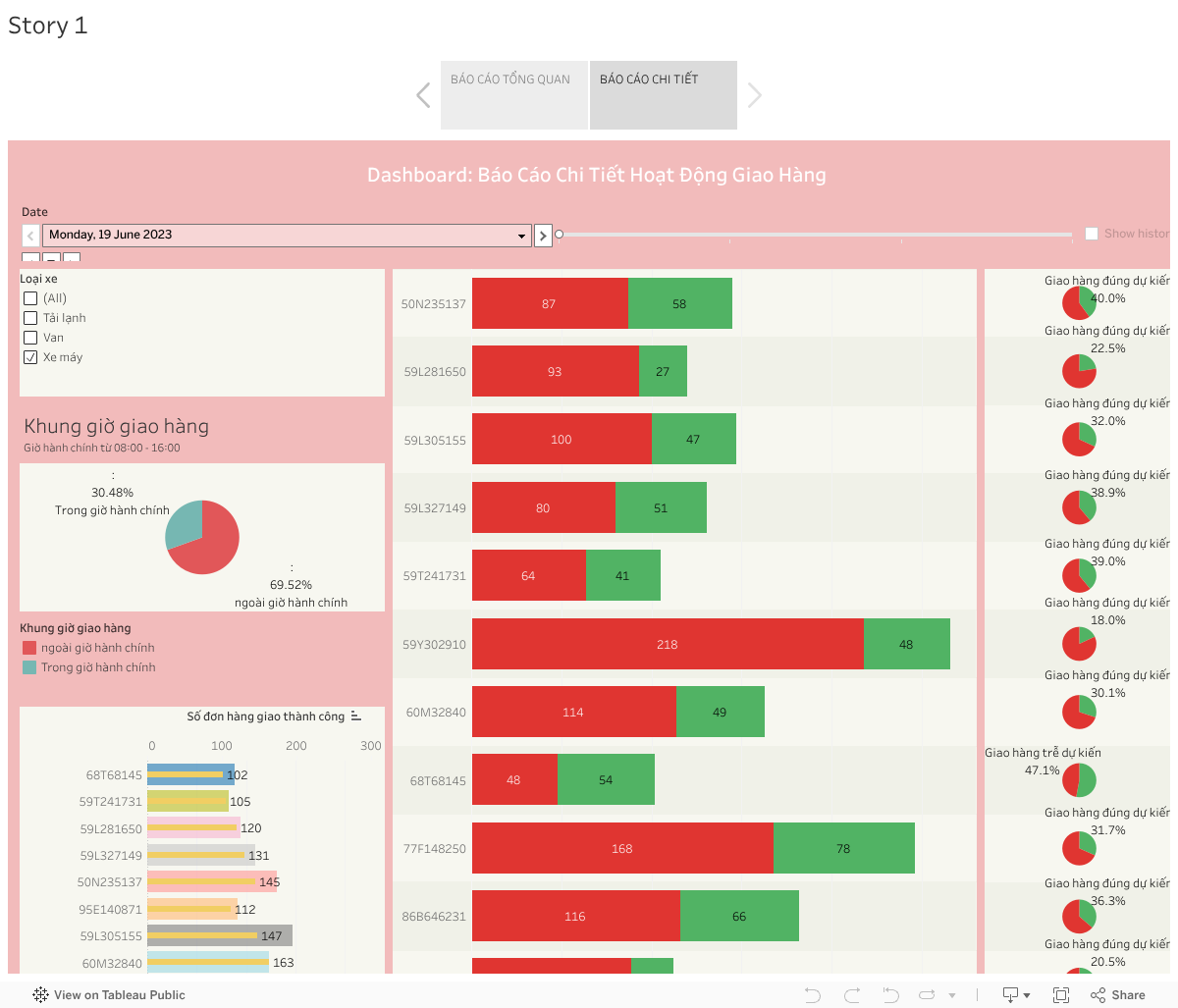Check the (All) vehicle type box
Screen dimensions: 1178x1008
[x=30, y=298]
